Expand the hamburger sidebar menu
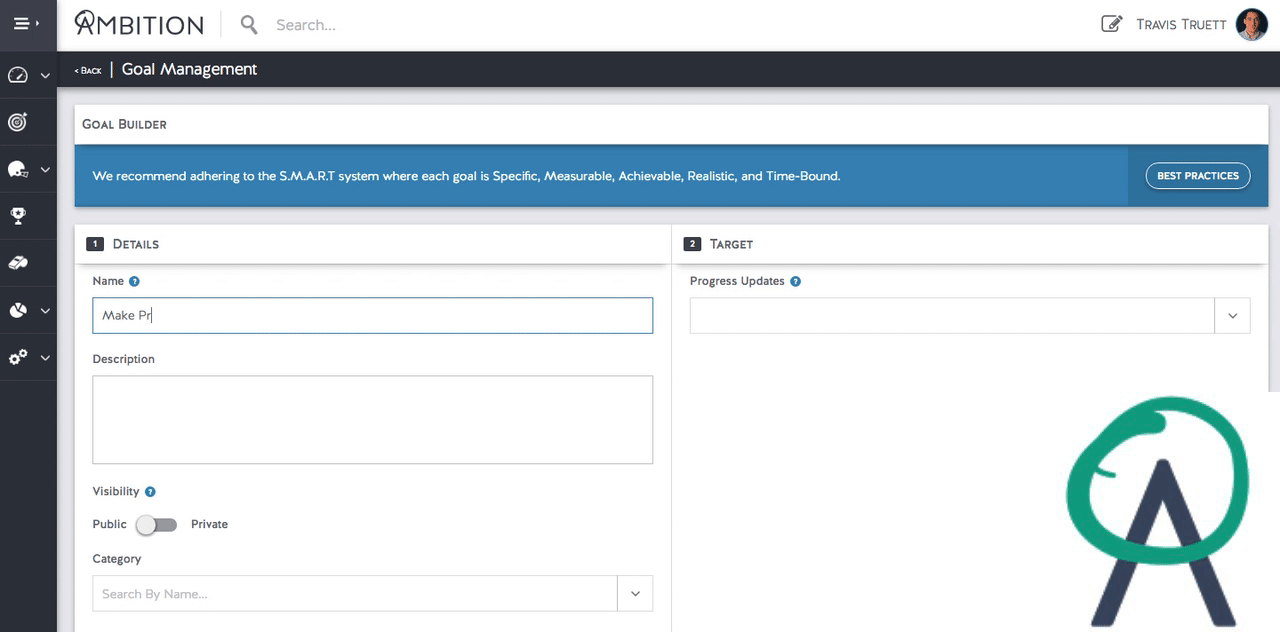The height and width of the screenshot is (632, 1280). [x=25, y=24]
